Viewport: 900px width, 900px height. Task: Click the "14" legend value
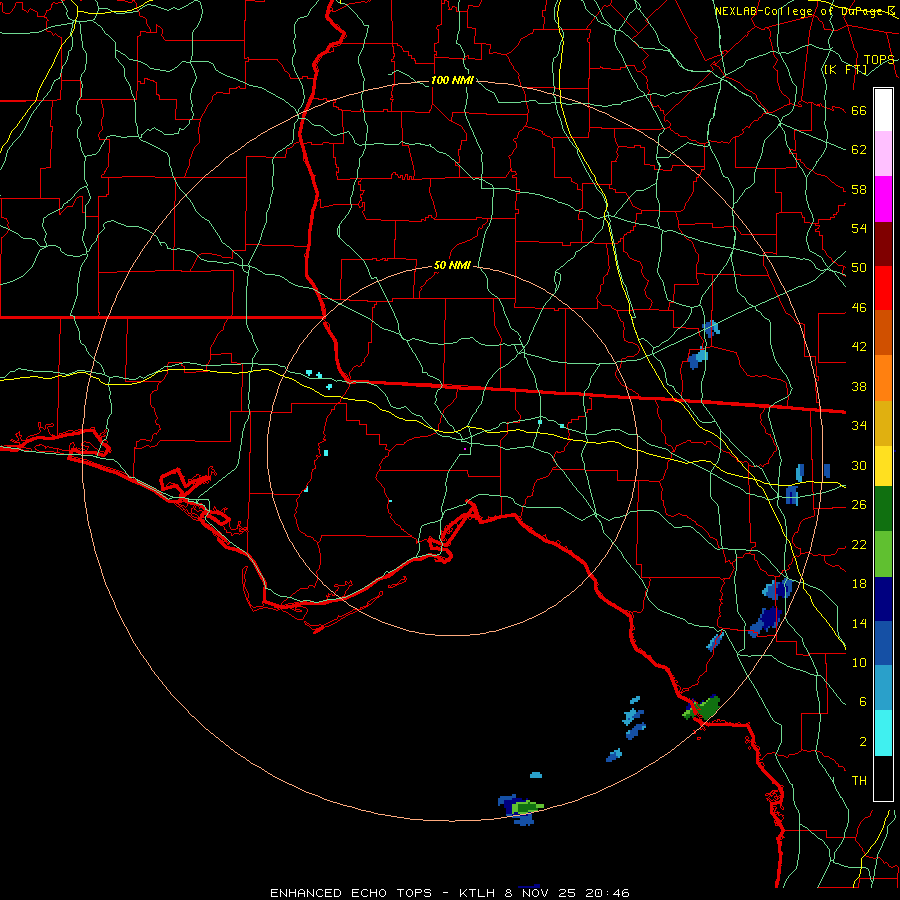[859, 623]
